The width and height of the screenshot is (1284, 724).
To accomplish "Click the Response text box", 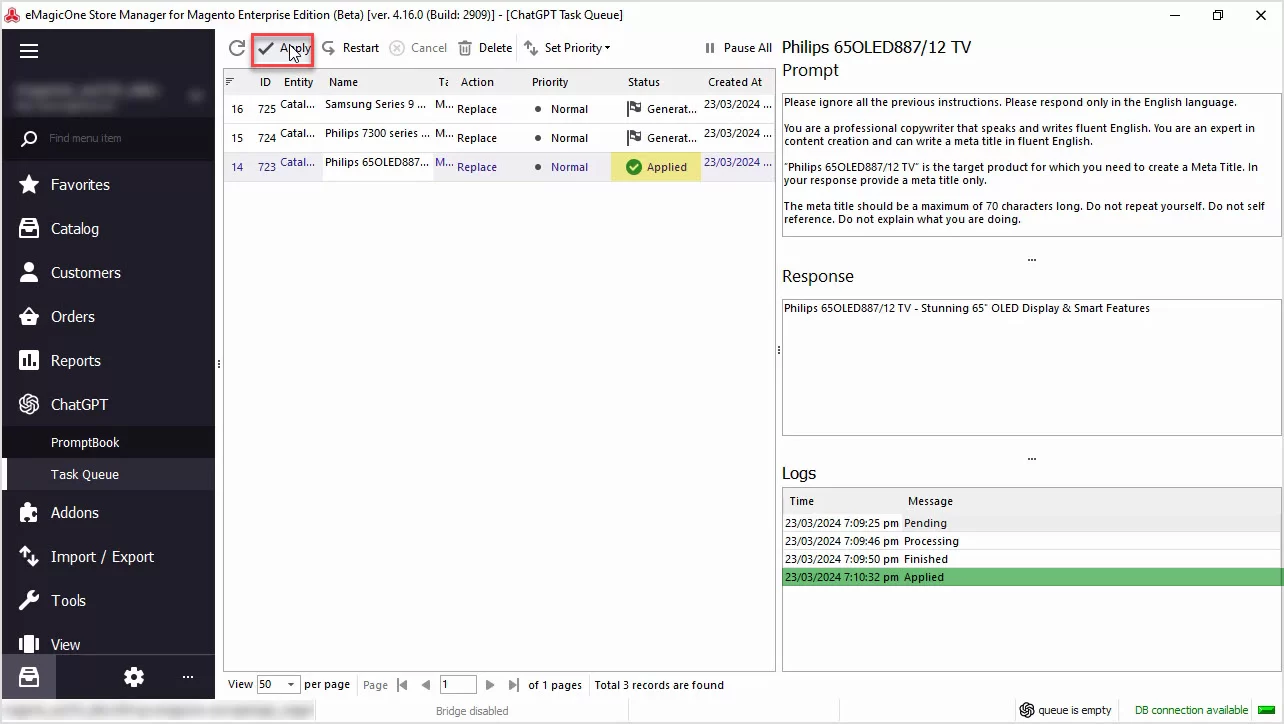I will pos(1031,367).
